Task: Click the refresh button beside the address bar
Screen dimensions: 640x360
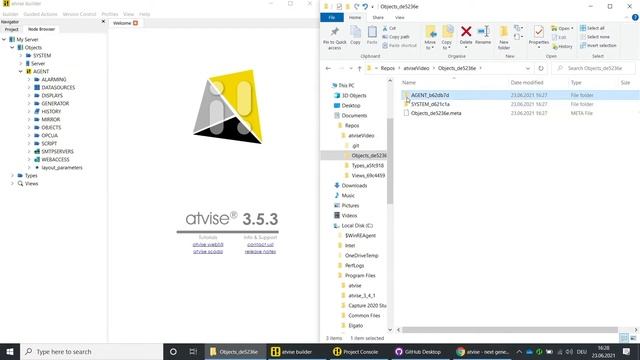Action: pyautogui.click(x=541, y=68)
